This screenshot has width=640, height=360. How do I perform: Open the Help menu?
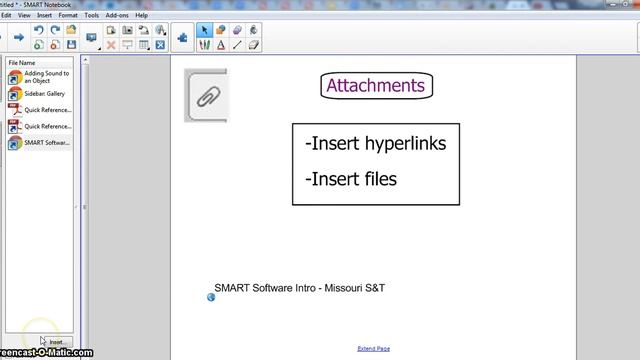(141, 15)
